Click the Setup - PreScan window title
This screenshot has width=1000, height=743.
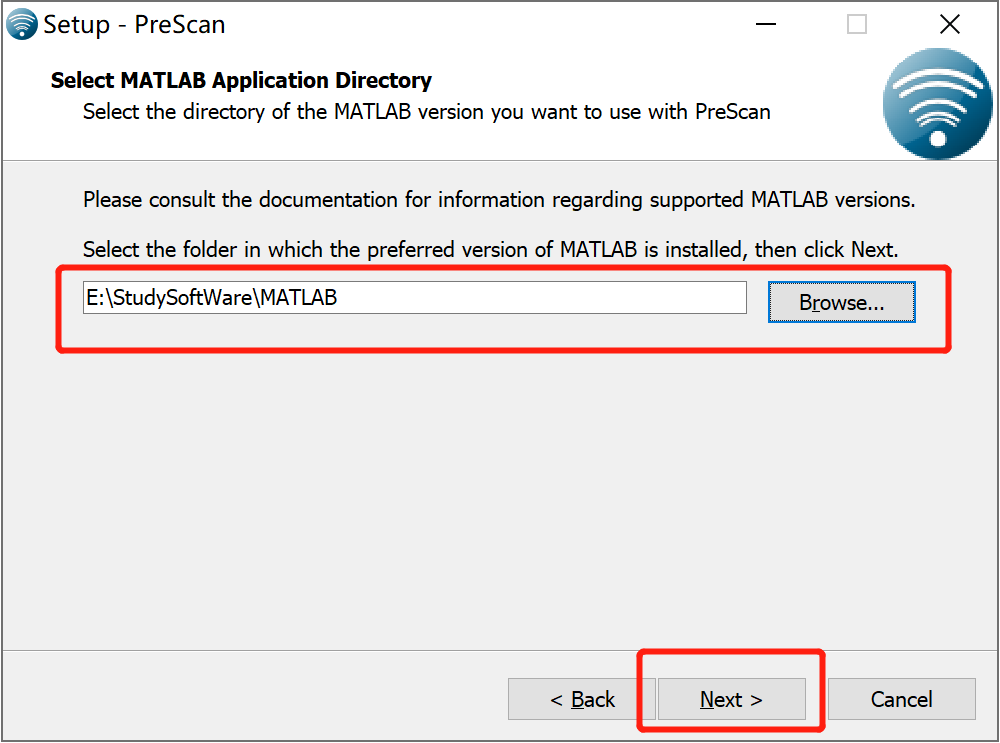[134, 25]
